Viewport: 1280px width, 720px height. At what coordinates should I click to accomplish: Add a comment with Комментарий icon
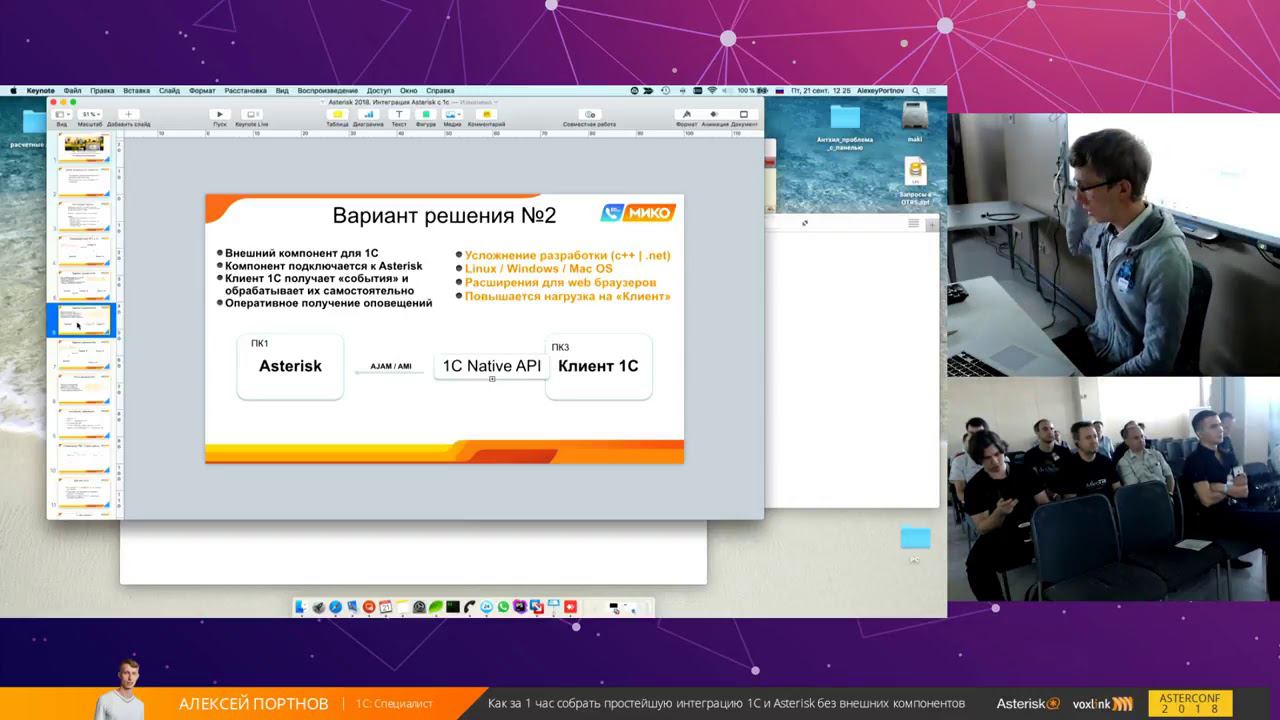[487, 115]
